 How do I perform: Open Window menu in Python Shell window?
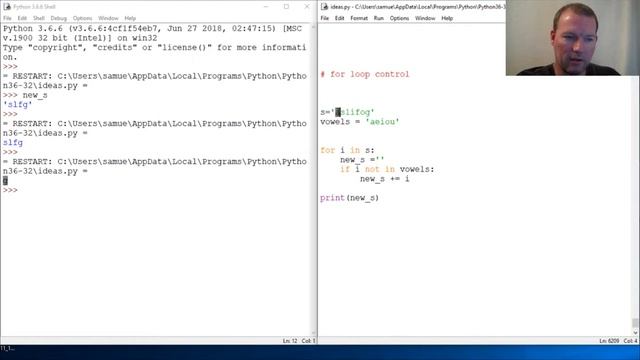pyautogui.click(x=108, y=18)
